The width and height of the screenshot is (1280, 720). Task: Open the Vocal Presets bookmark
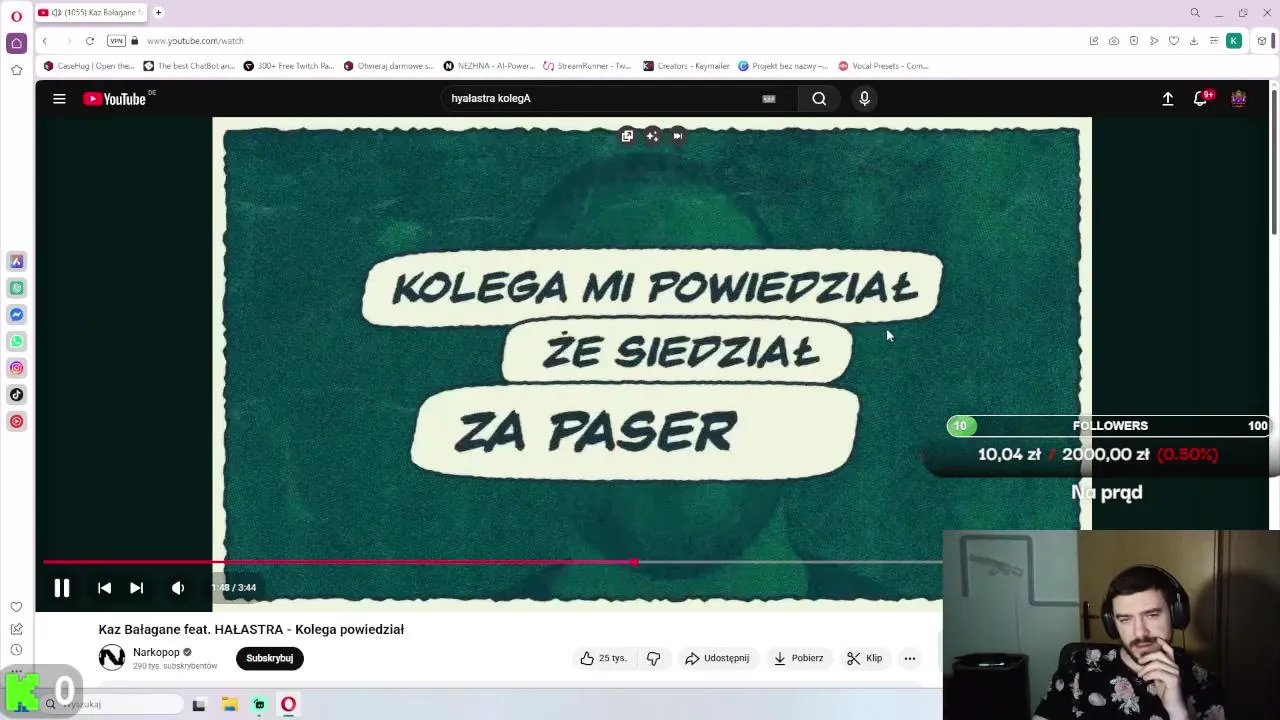tap(884, 66)
